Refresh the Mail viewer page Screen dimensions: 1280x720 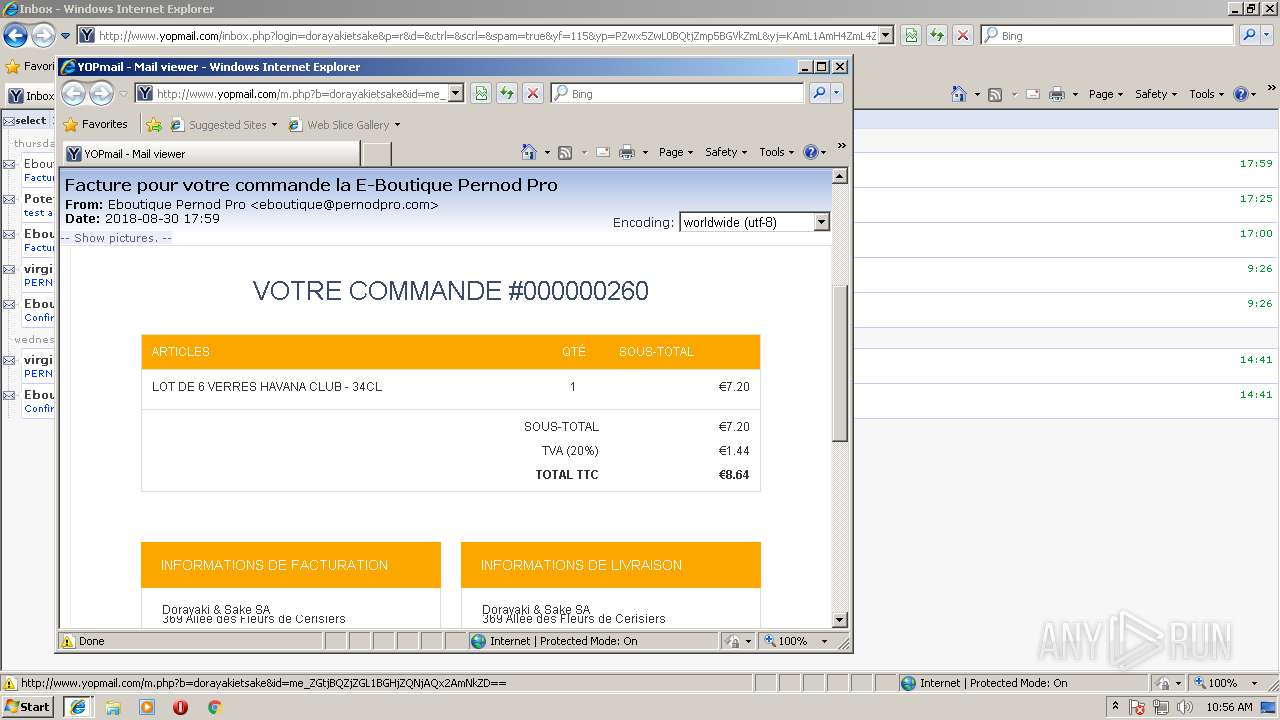tap(507, 93)
